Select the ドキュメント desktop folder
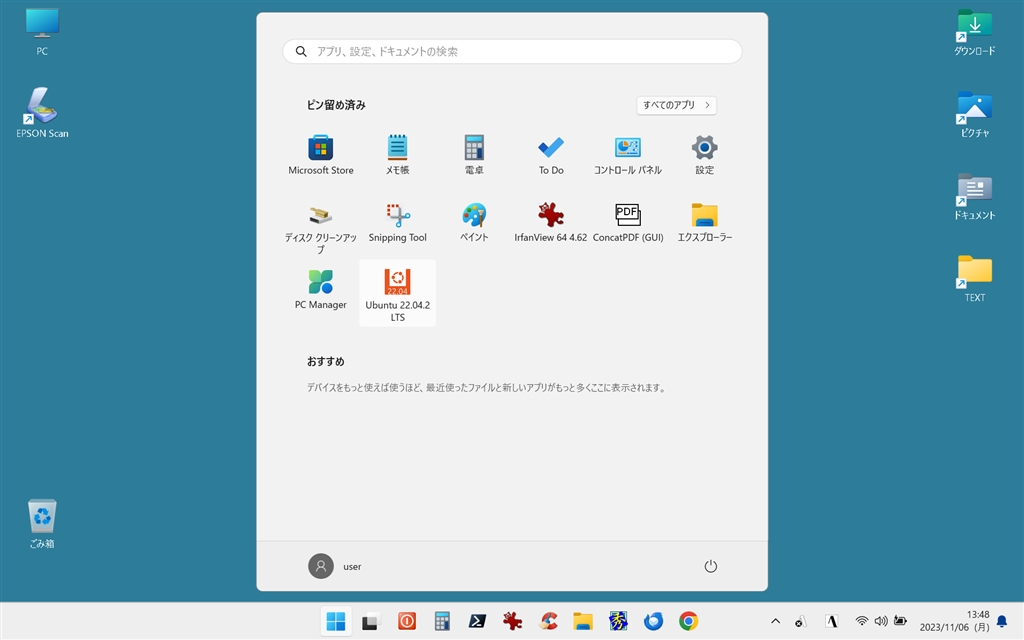 974,196
